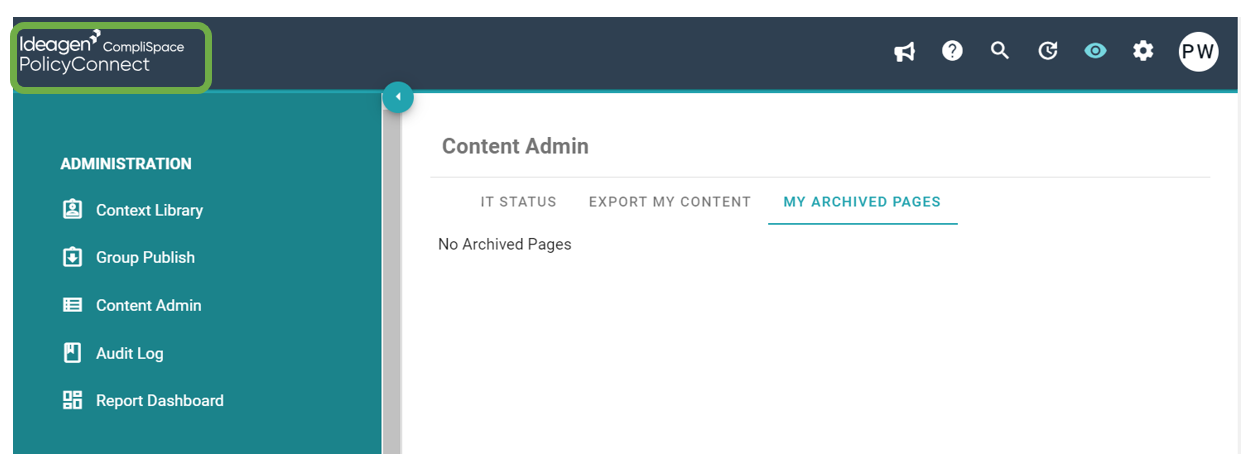Click the No Archived Pages text
This screenshot has height=463, width=1243.
click(505, 244)
